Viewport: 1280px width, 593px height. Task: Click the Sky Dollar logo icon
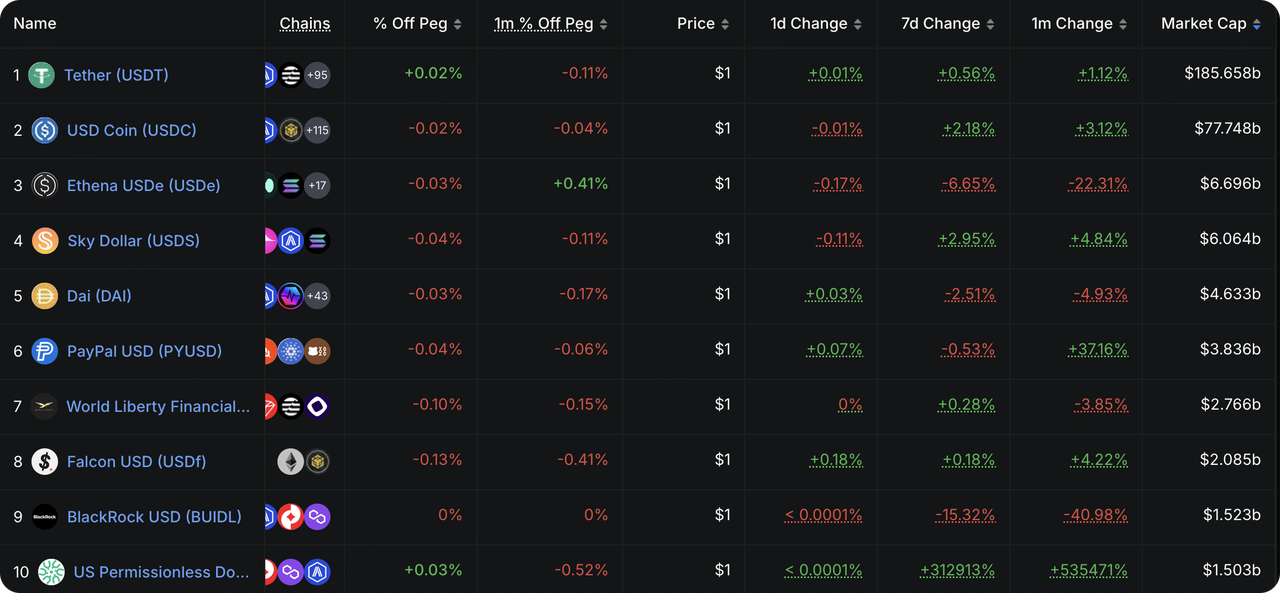point(44,241)
